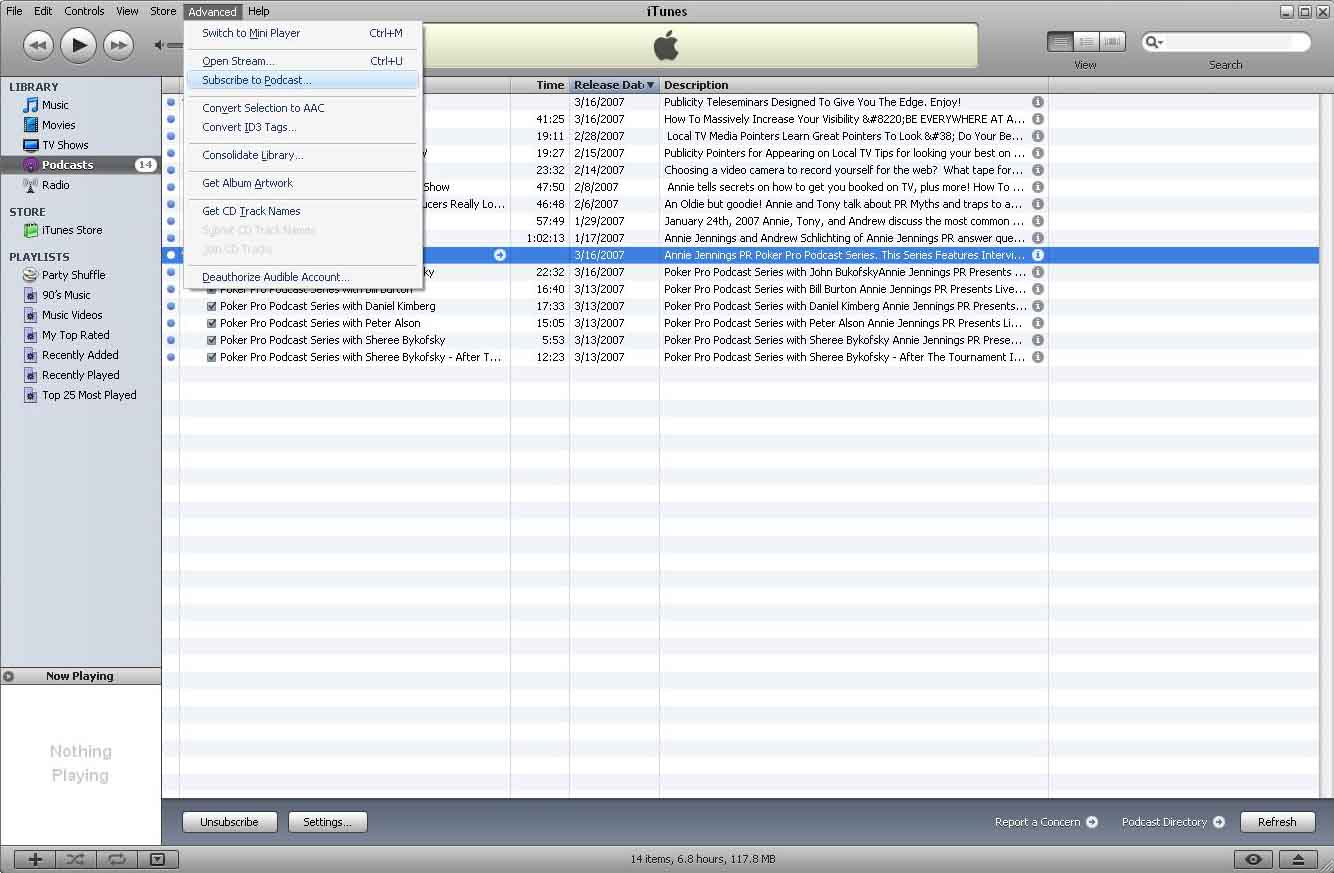Start playback with the Play button

click(x=78, y=45)
